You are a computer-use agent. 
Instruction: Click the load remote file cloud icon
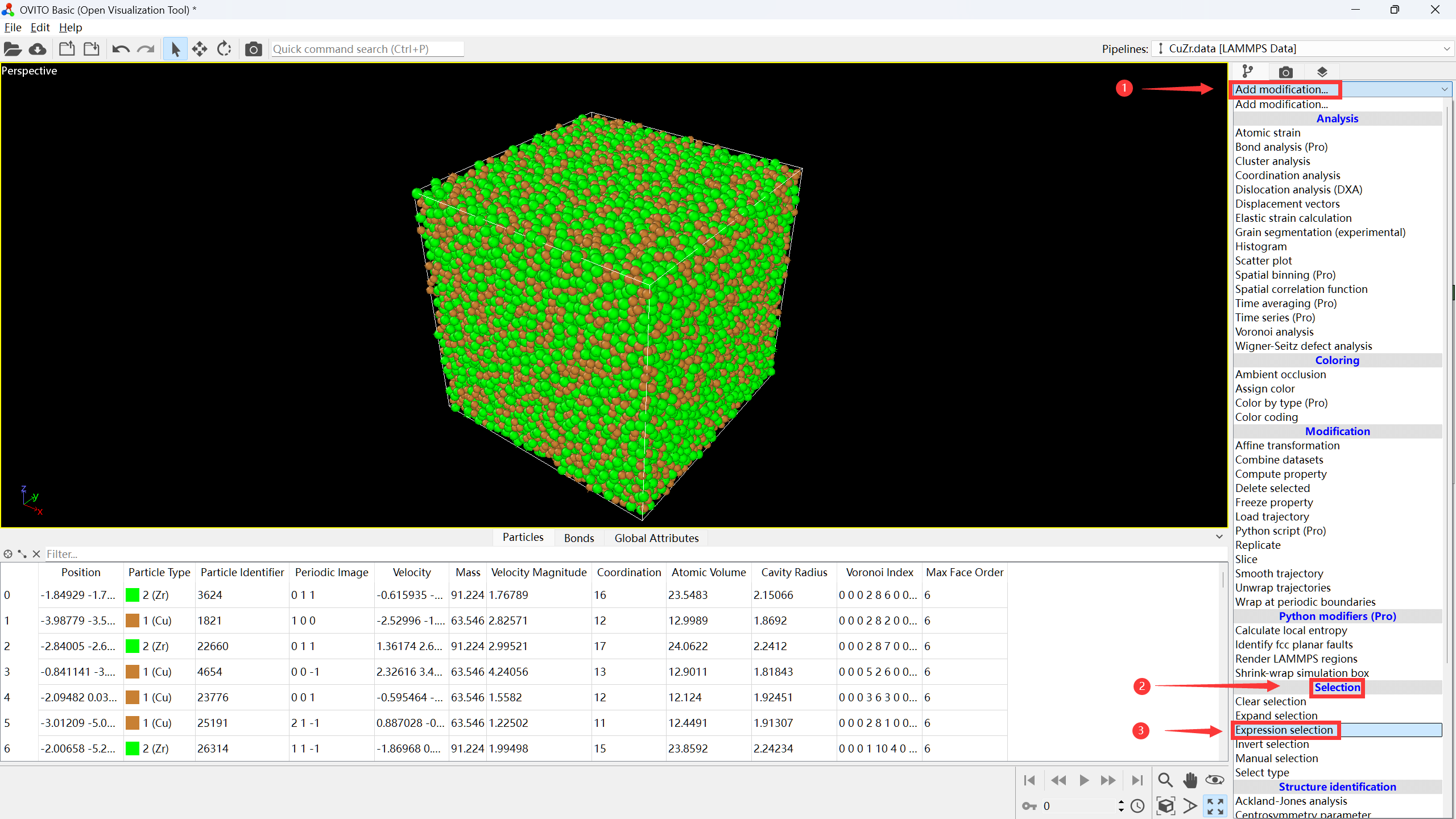pyautogui.click(x=38, y=49)
